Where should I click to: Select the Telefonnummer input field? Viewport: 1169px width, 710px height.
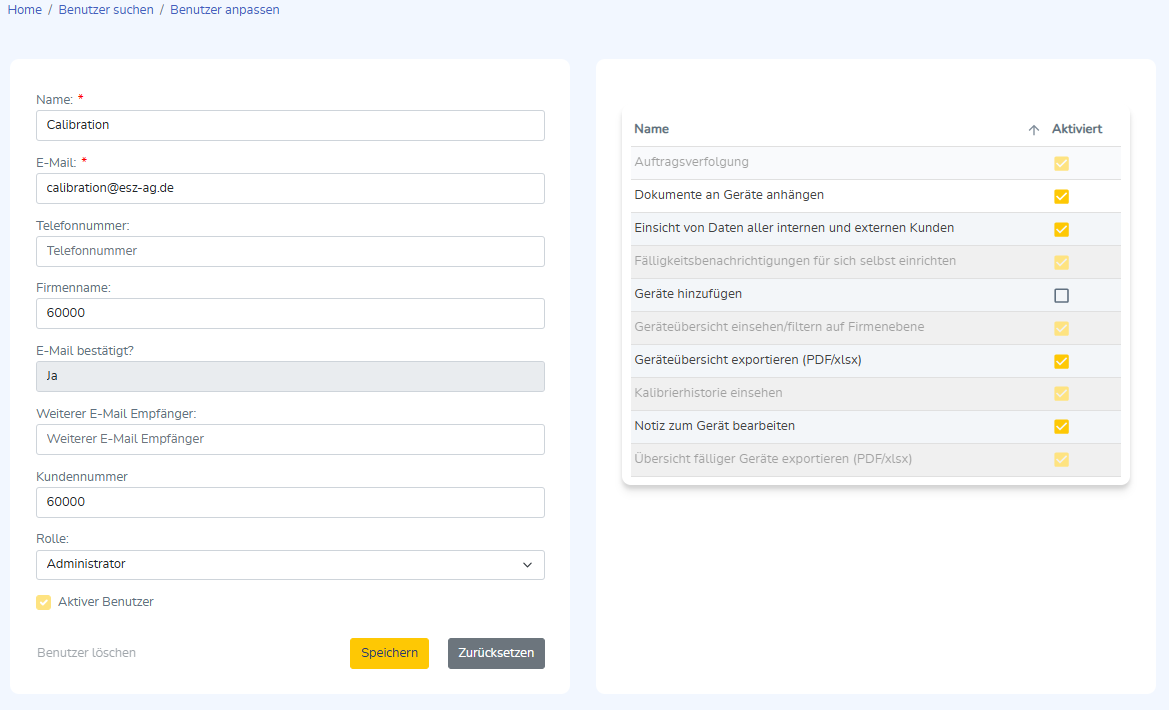tap(290, 251)
